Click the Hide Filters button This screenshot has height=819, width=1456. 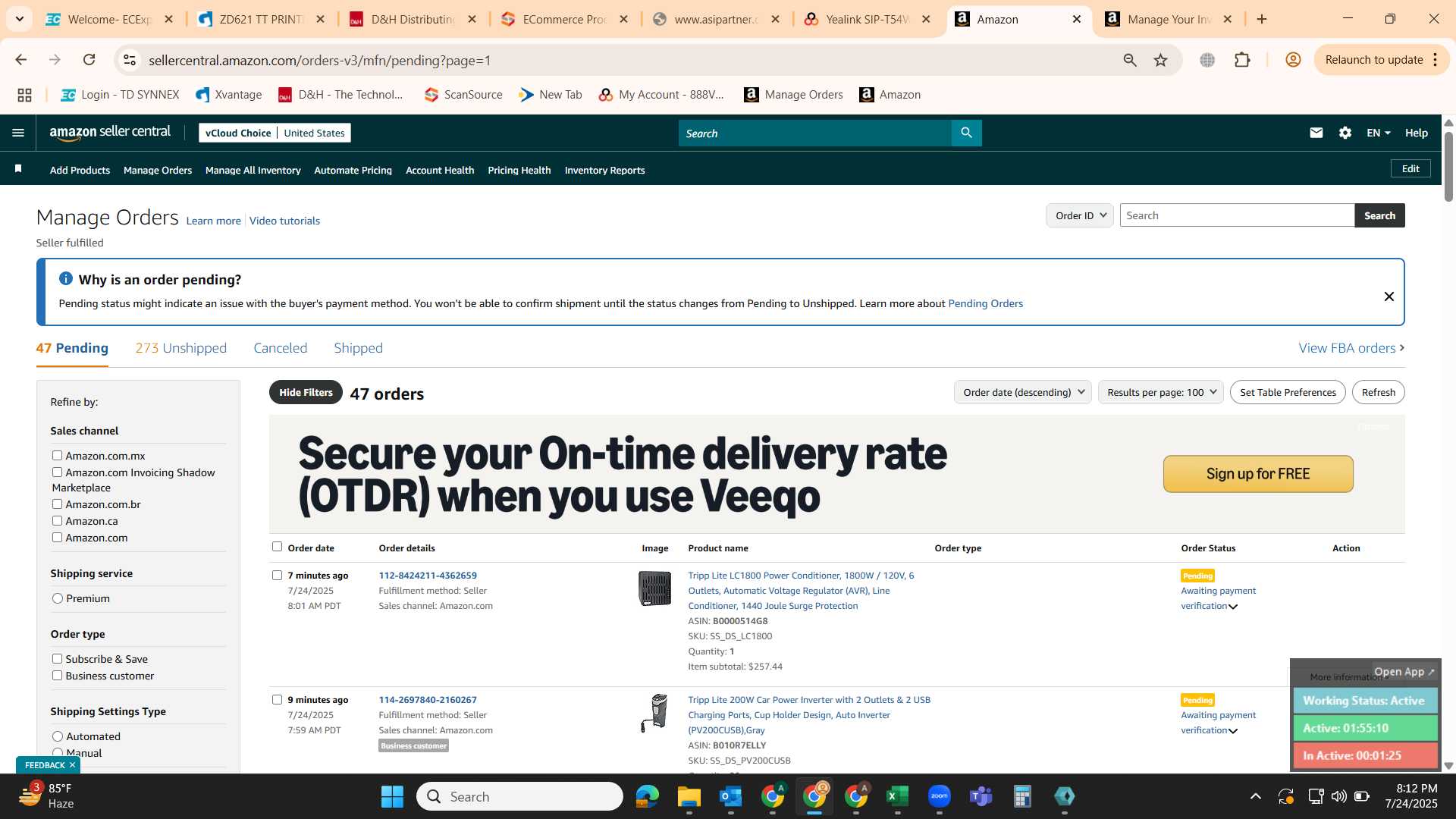pyautogui.click(x=306, y=392)
